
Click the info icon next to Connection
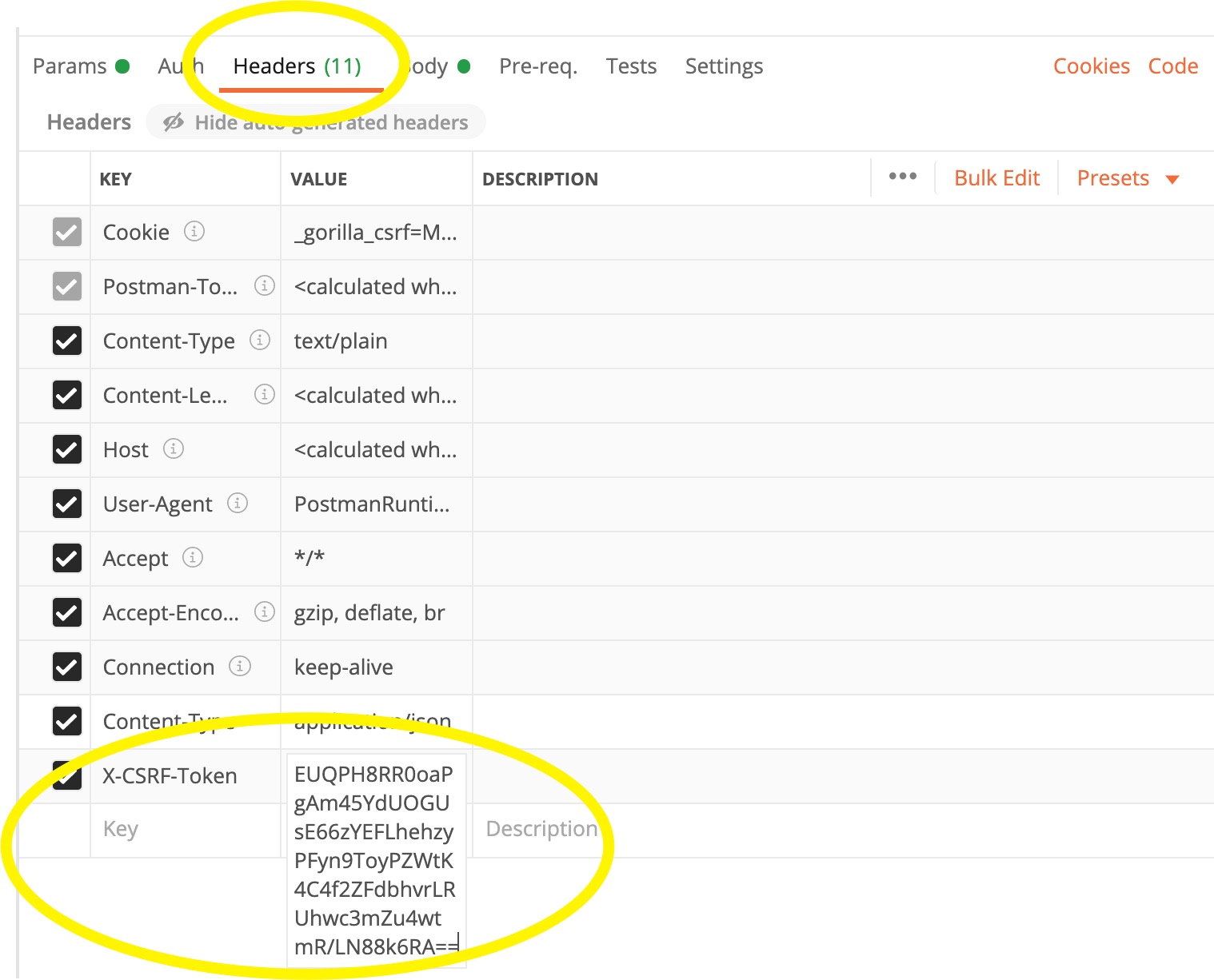click(240, 667)
